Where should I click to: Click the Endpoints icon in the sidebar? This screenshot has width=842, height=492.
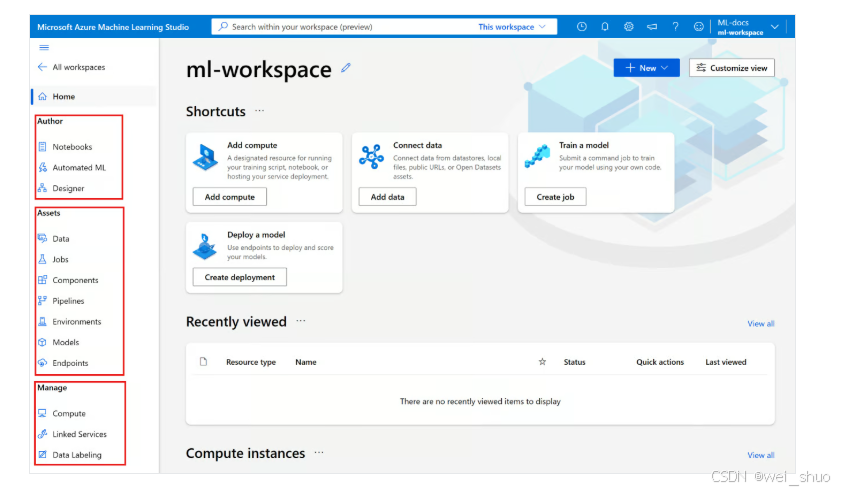coord(42,363)
